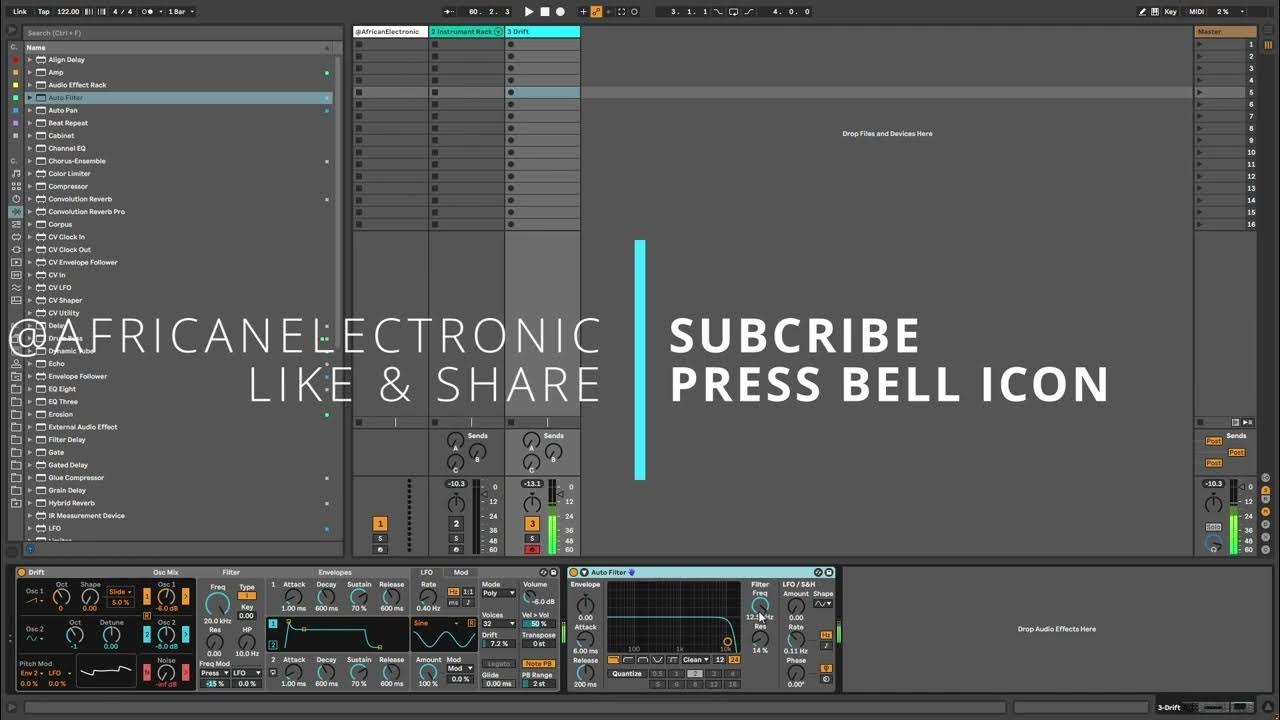Disarm the red record button on track 3
1280x720 pixels.
[x=532, y=550]
